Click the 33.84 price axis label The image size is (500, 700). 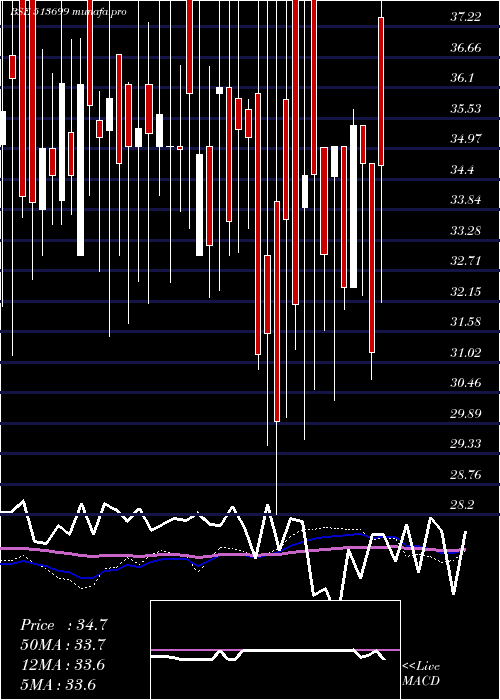click(466, 200)
